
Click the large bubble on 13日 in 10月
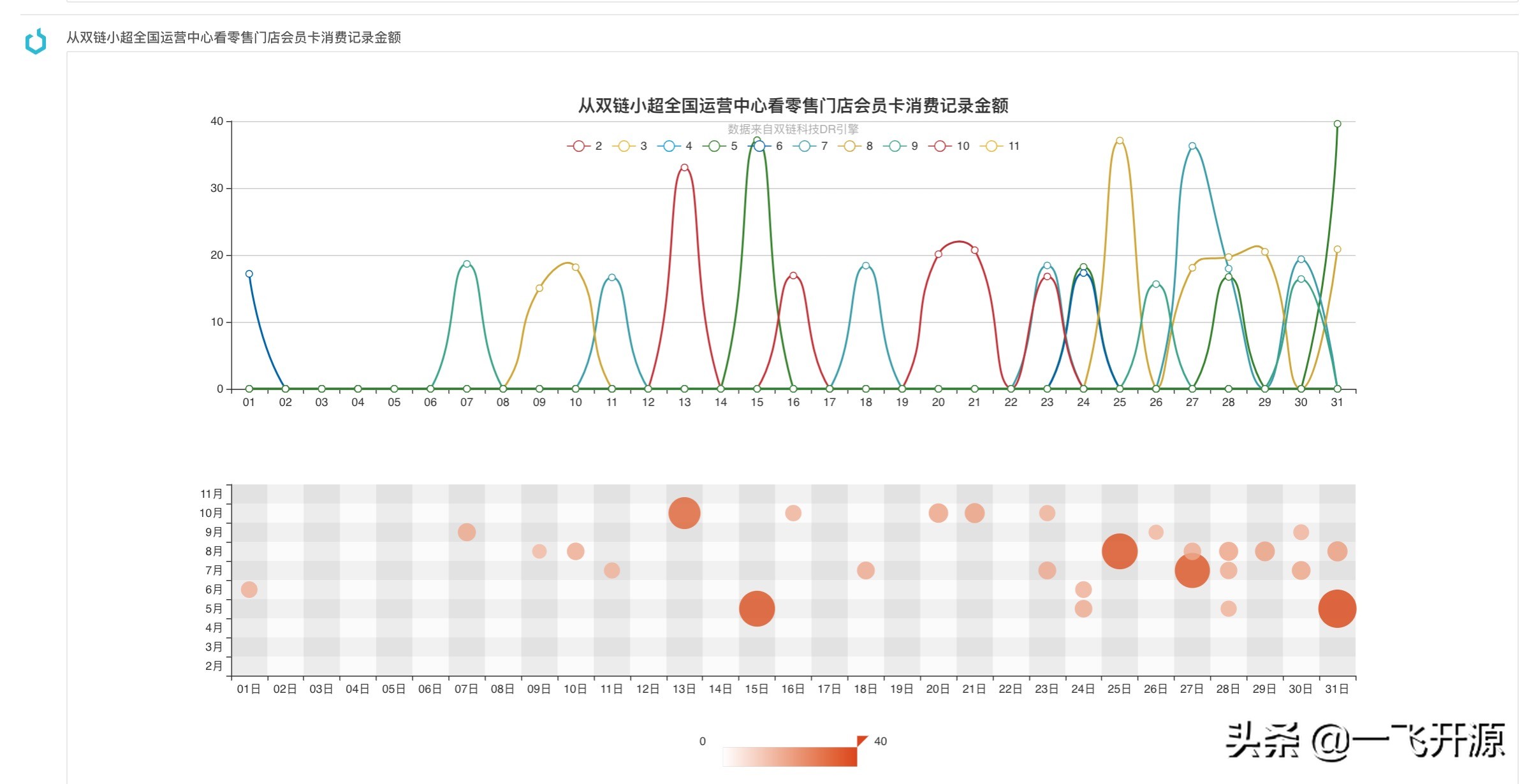click(x=684, y=513)
